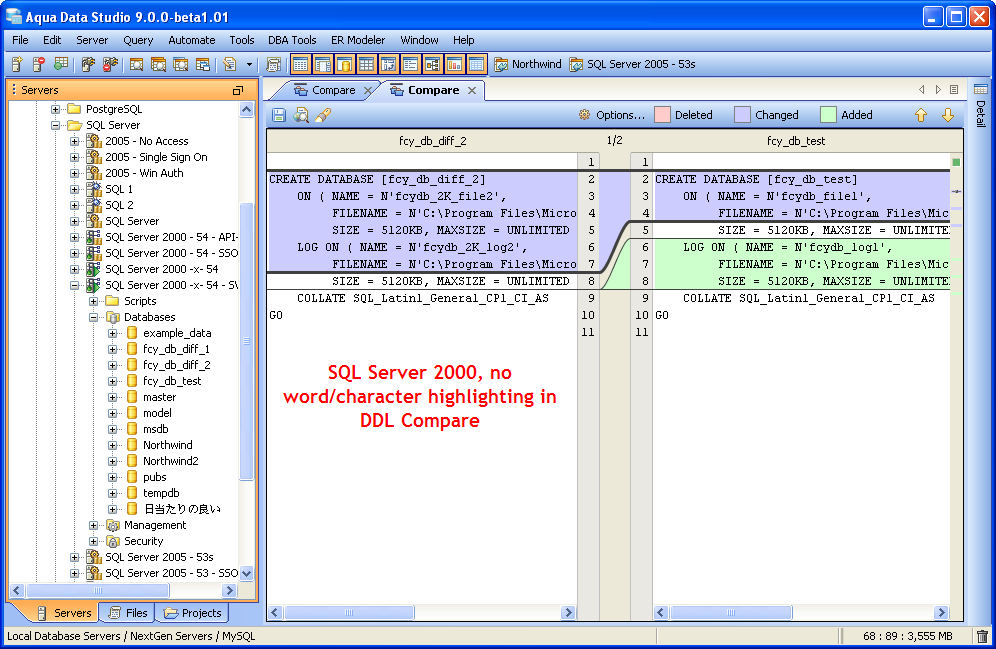Go to previous difference with up arrow
The image size is (996, 649).
(x=921, y=115)
